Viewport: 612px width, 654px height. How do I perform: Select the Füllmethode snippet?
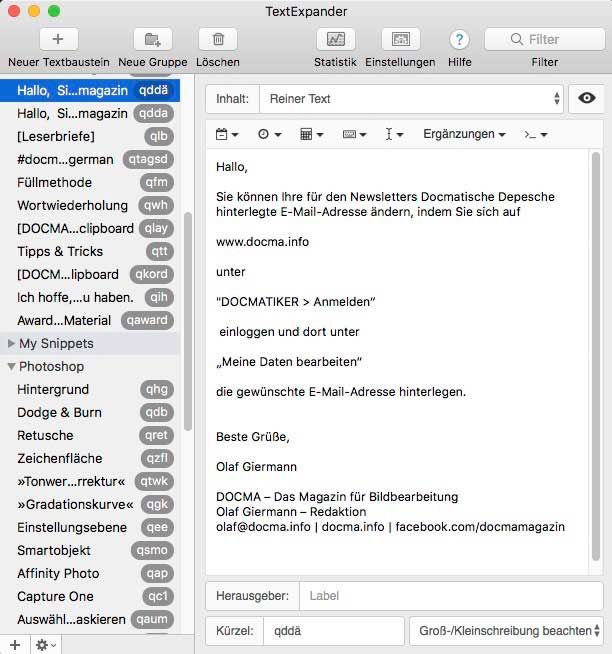coord(90,182)
